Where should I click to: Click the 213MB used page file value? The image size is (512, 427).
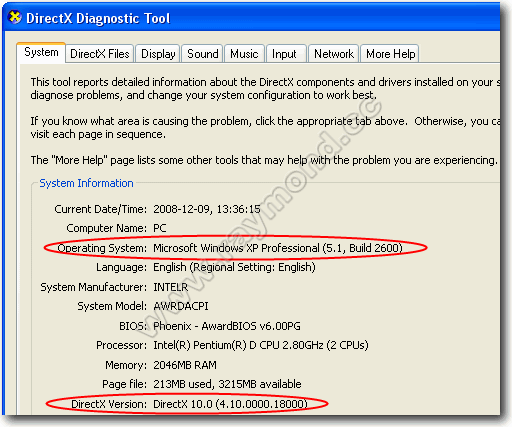(227, 384)
